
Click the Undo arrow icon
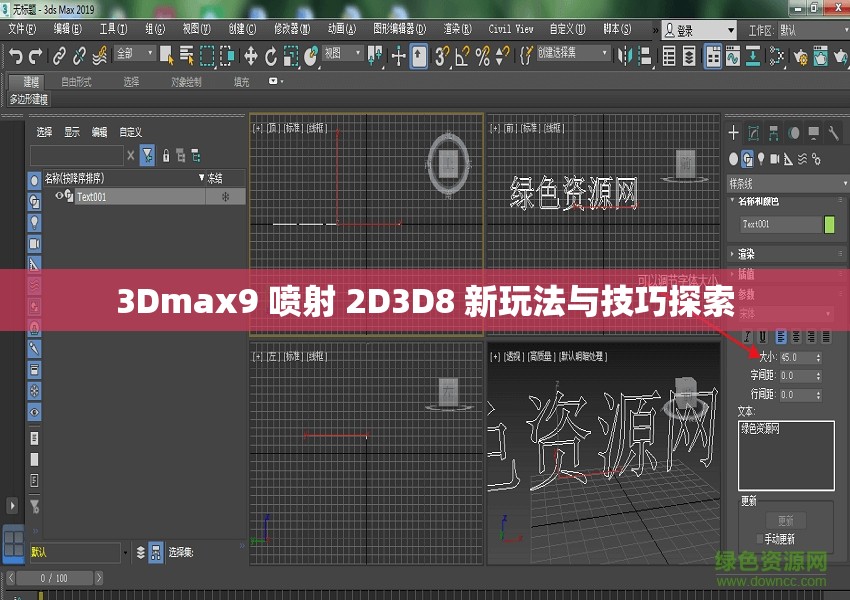16,56
